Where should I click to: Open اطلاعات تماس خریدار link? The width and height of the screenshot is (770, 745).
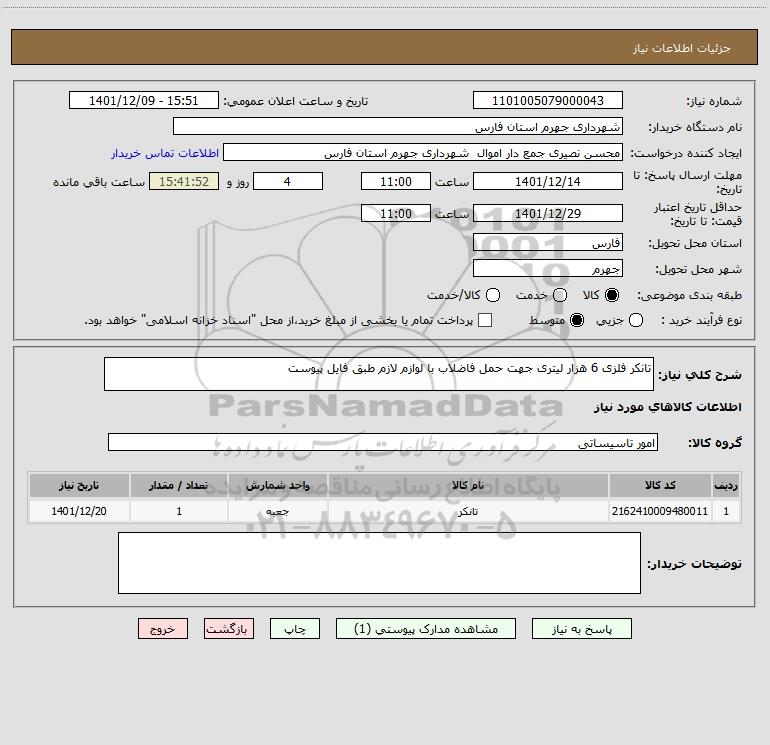coord(165,153)
